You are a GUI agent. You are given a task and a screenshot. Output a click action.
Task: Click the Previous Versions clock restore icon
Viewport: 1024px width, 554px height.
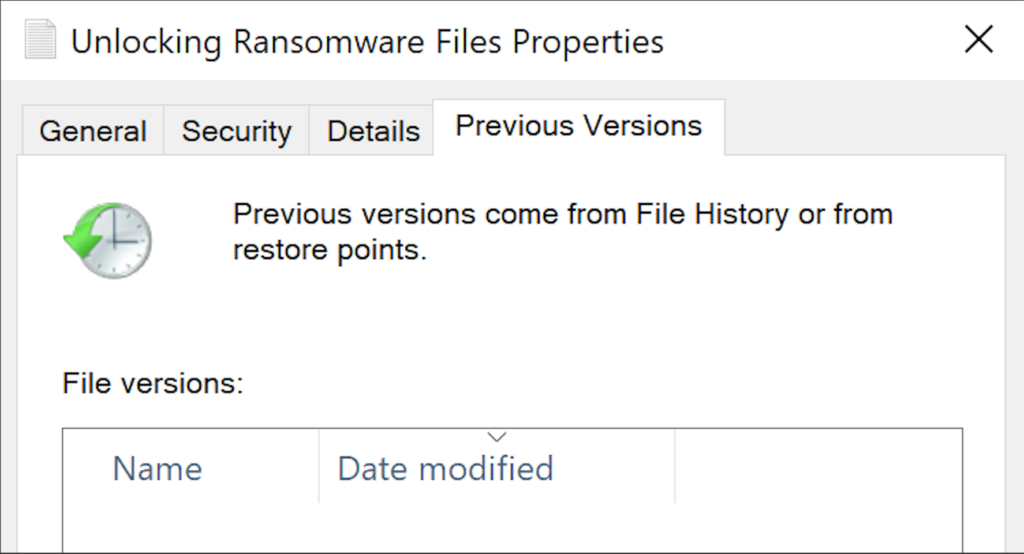click(x=108, y=240)
